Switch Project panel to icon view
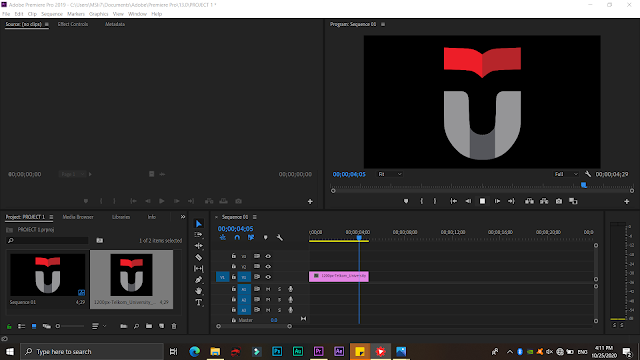This screenshot has width=640, height=360. (34, 326)
